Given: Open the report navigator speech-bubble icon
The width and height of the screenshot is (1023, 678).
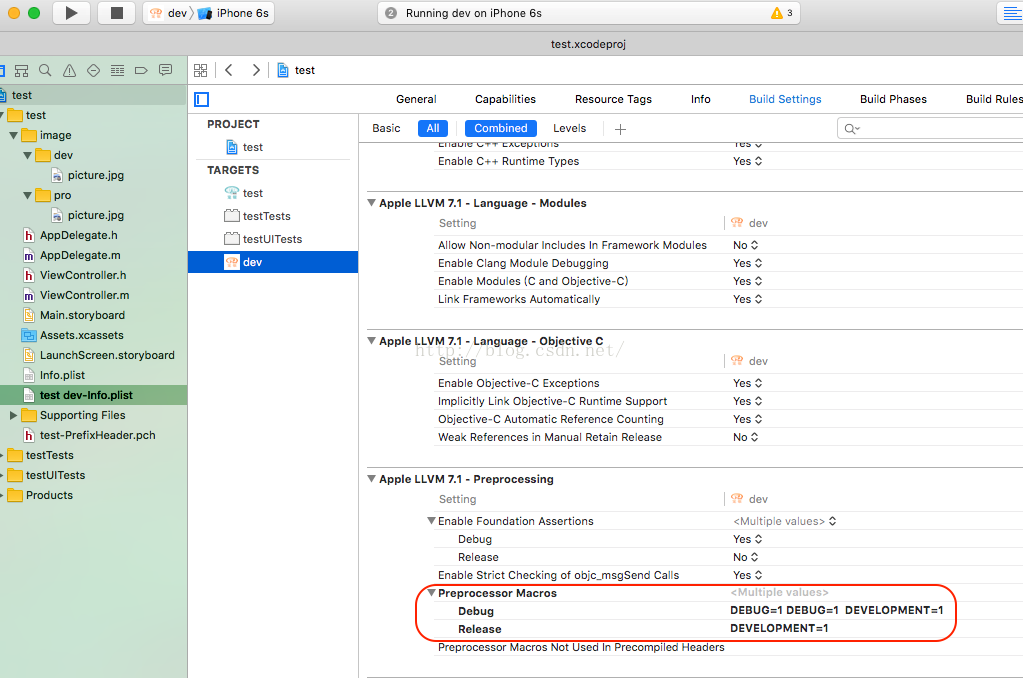Looking at the screenshot, I should click(x=166, y=71).
